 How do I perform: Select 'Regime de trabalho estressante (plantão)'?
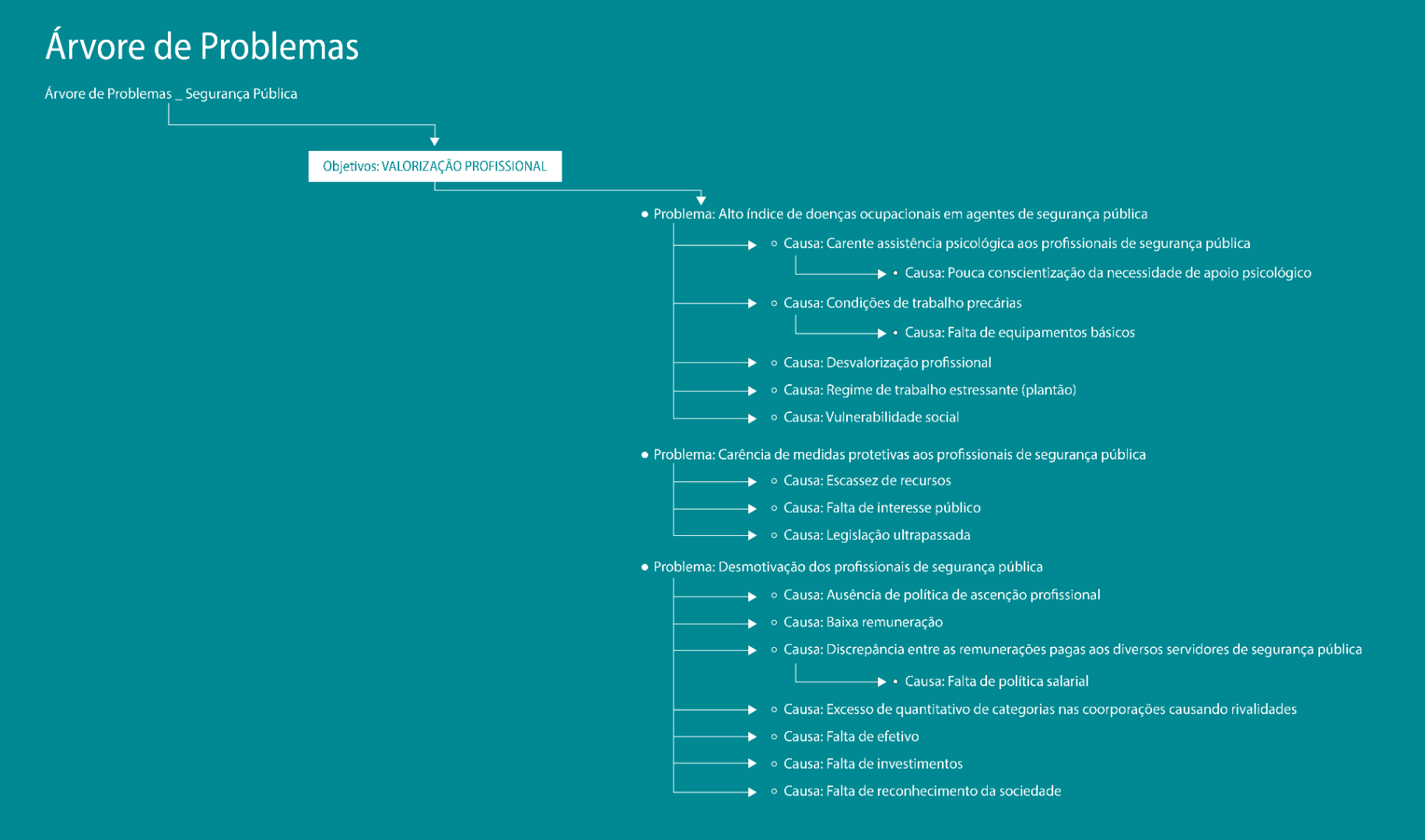(x=929, y=390)
